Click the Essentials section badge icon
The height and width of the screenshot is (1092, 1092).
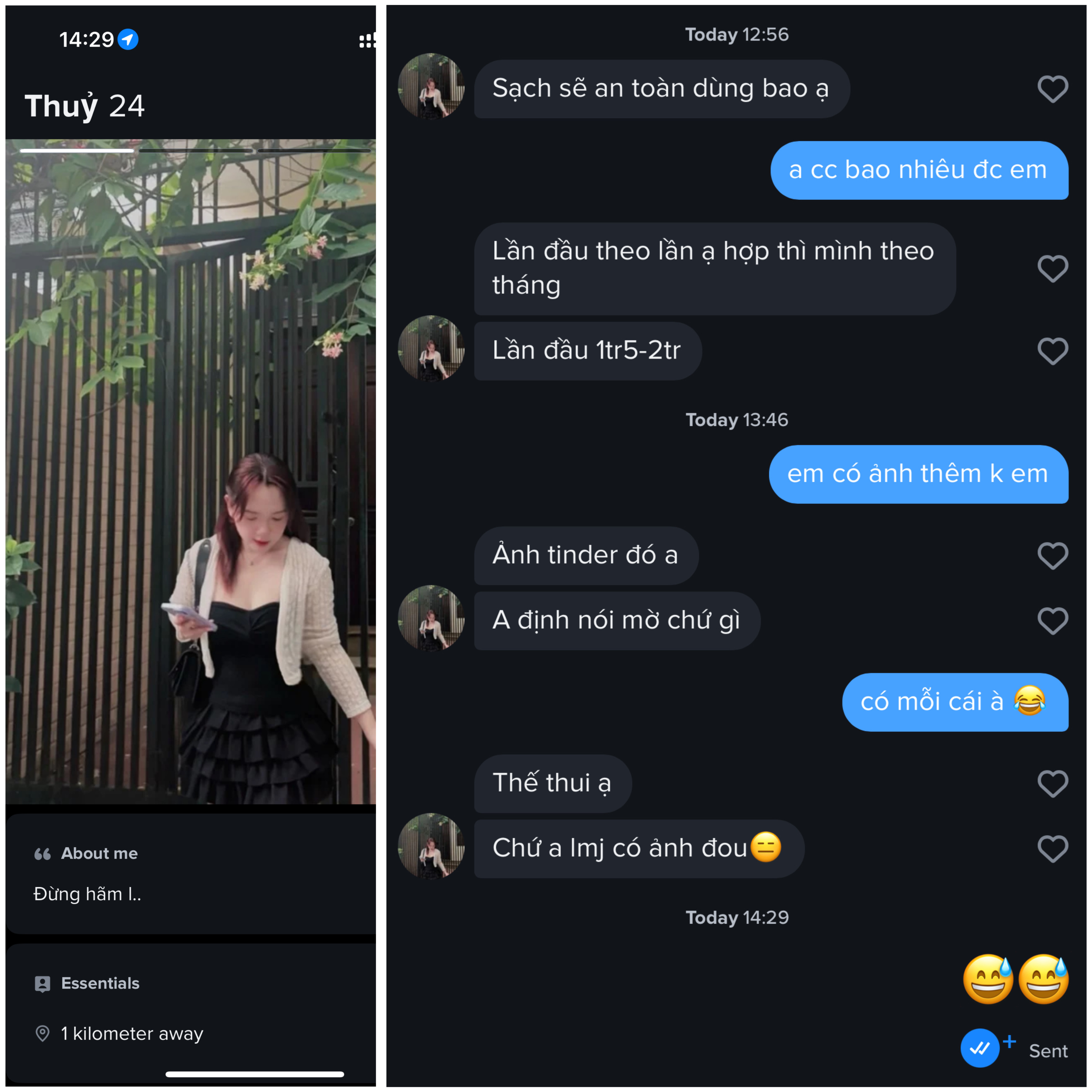click(42, 984)
